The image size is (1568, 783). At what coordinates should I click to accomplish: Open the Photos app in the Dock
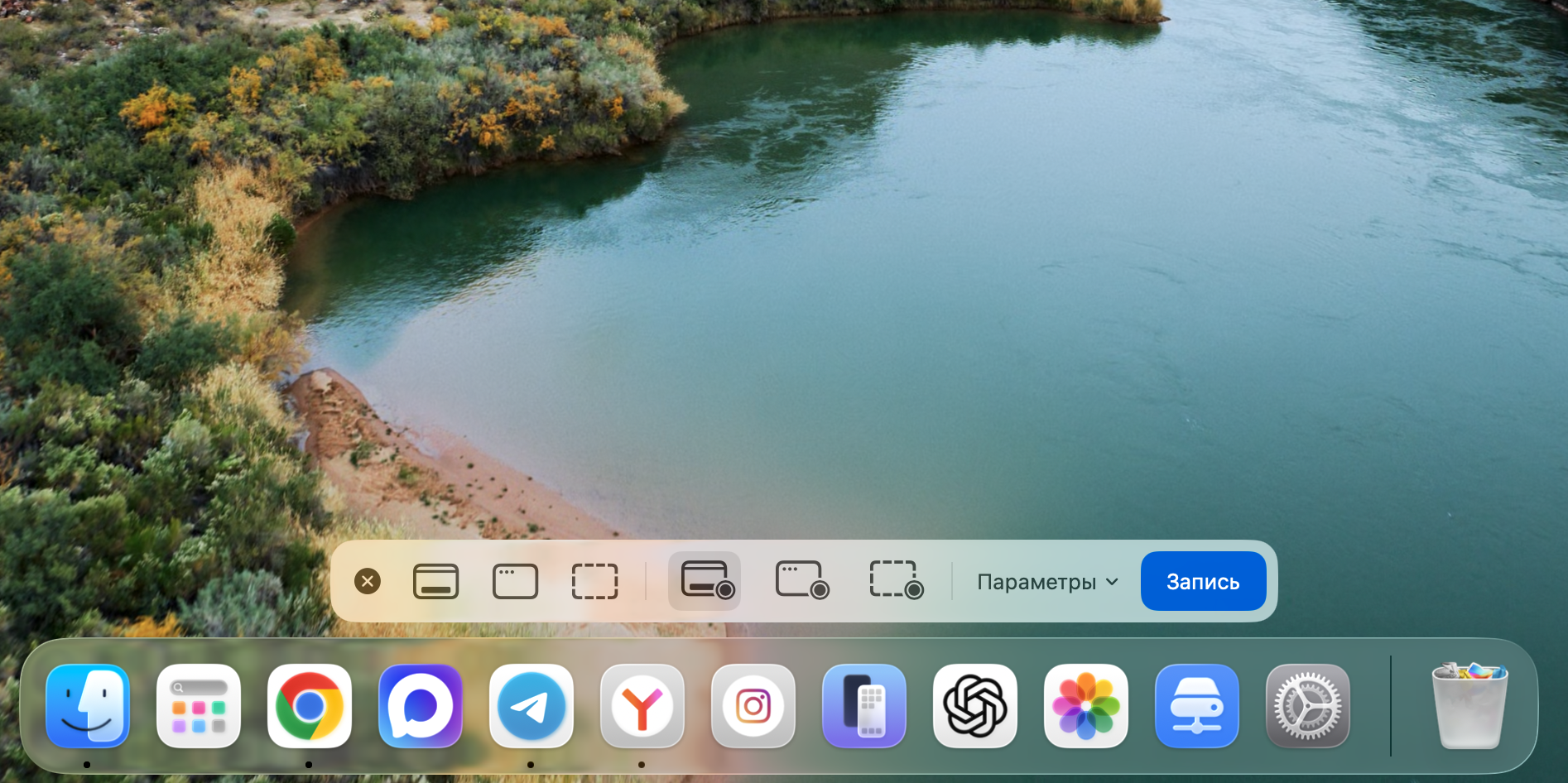click(1086, 706)
